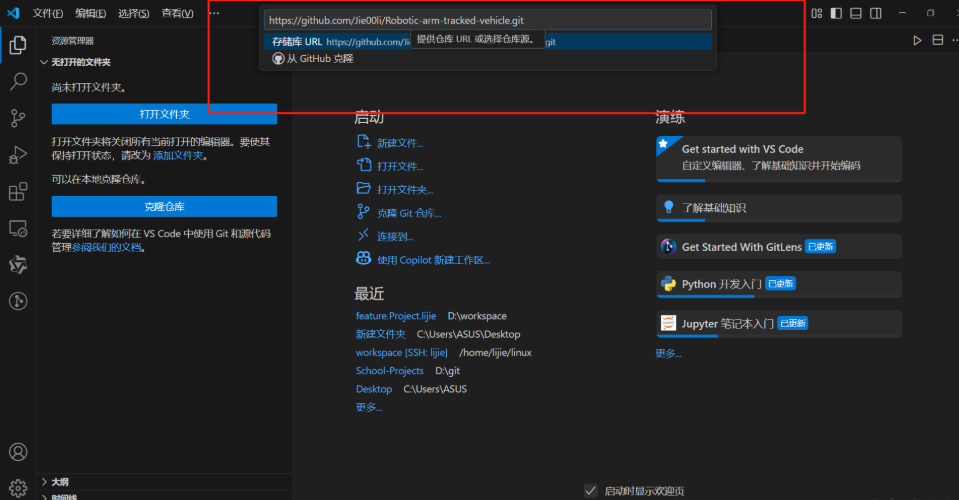959x500 pixels.
Task: Click 更多... under walkthroughs
Action: [x=668, y=353]
